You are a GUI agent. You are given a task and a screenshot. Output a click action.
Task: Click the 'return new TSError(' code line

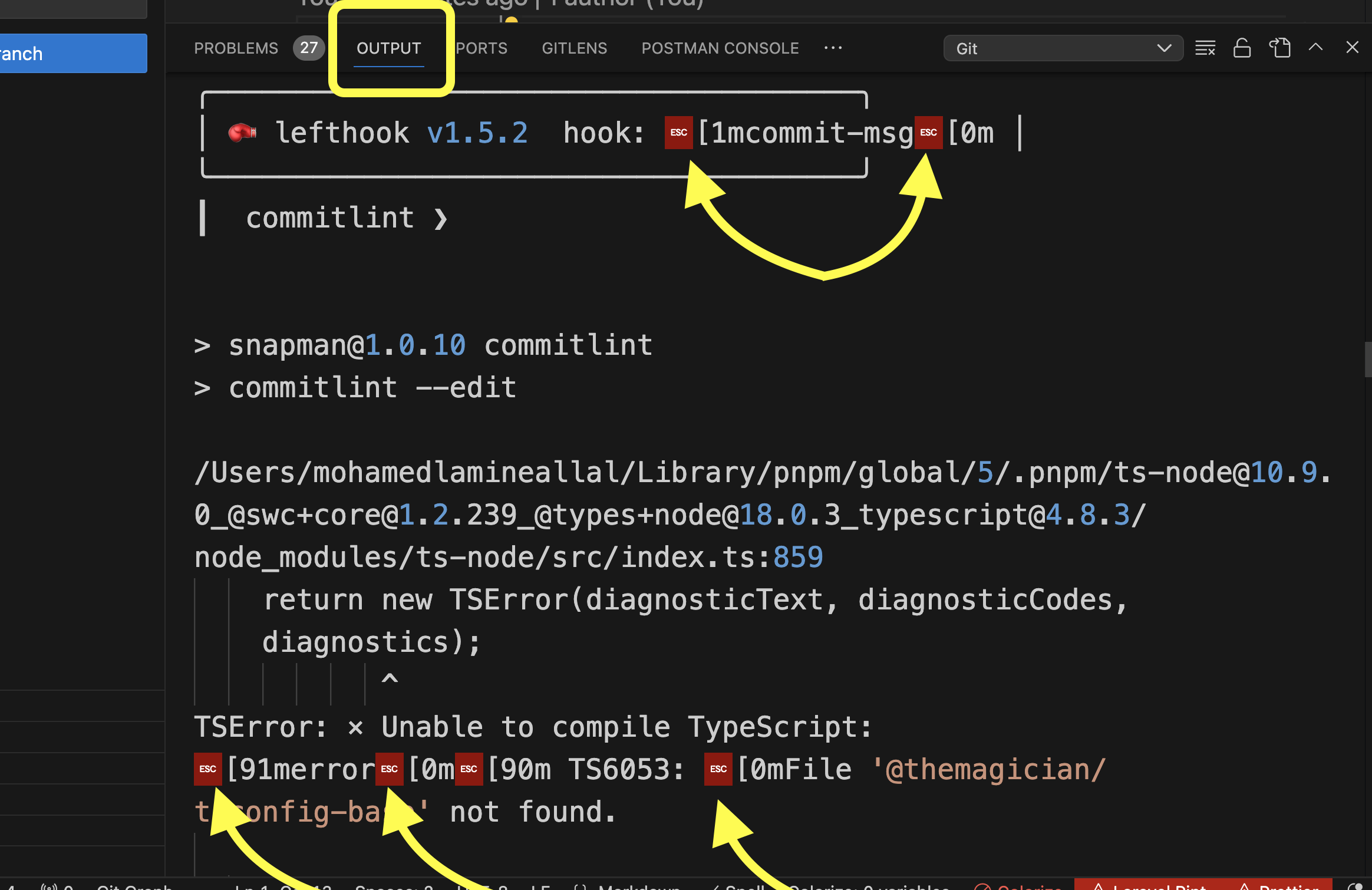[695, 600]
